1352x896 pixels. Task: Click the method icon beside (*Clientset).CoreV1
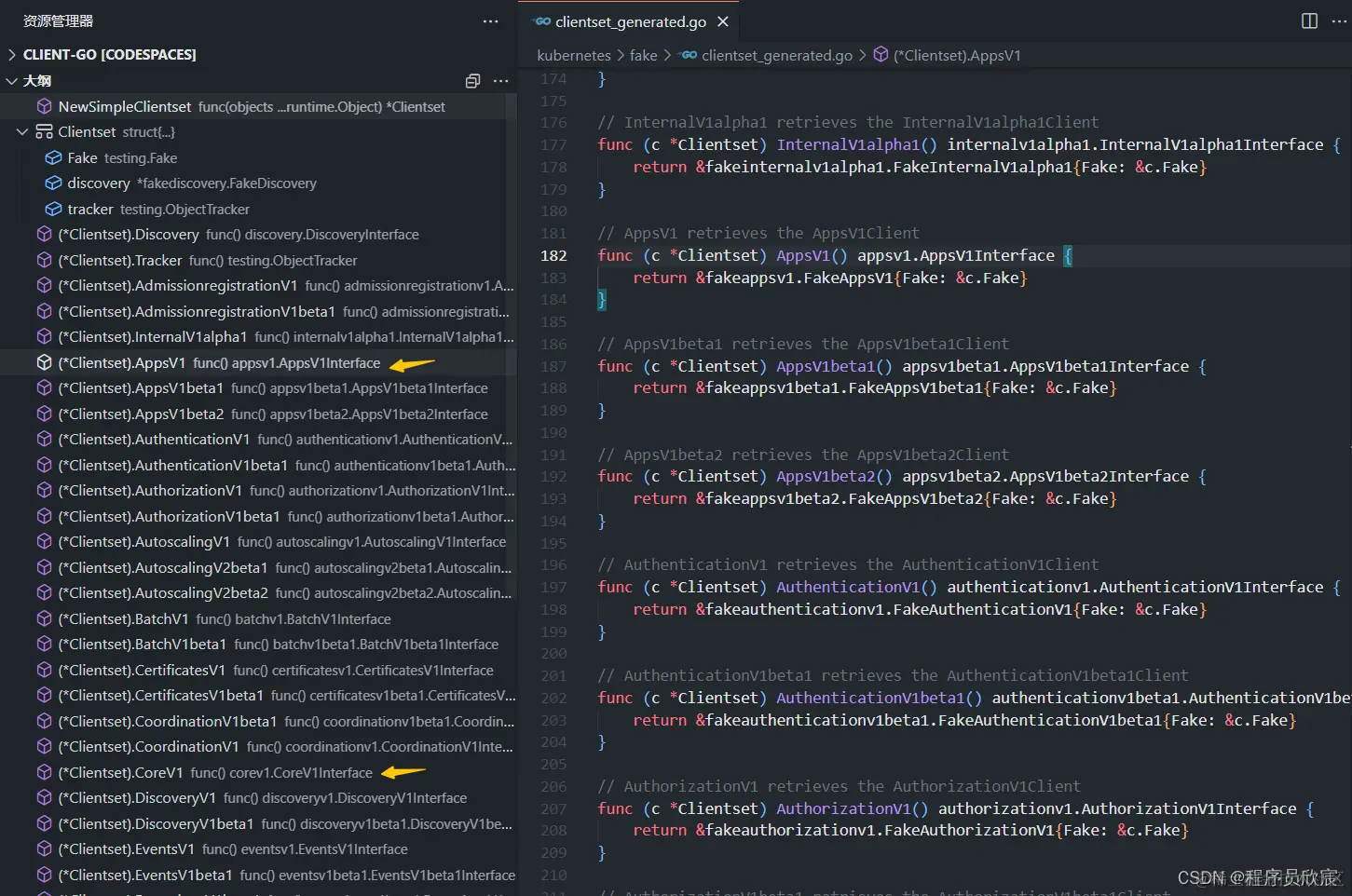click(44, 773)
